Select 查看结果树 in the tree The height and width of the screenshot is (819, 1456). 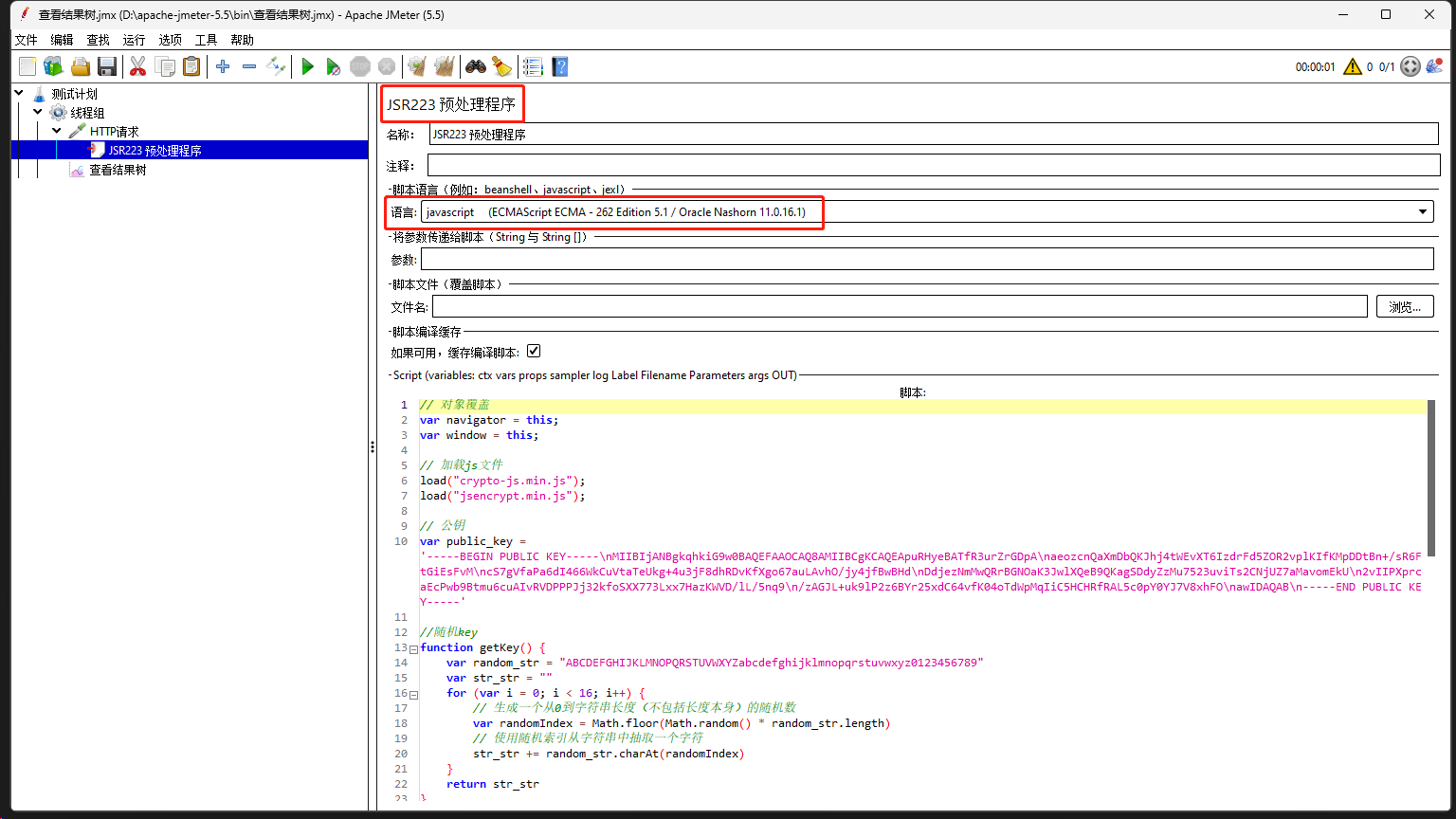[x=118, y=170]
